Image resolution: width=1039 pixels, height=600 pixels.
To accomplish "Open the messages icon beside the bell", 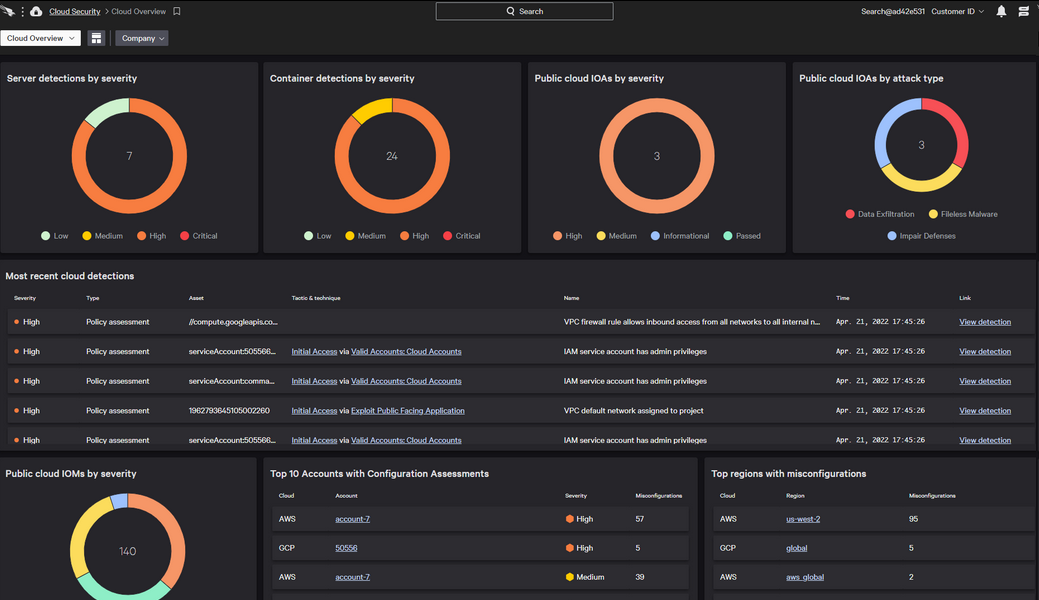I will click(x=1023, y=12).
